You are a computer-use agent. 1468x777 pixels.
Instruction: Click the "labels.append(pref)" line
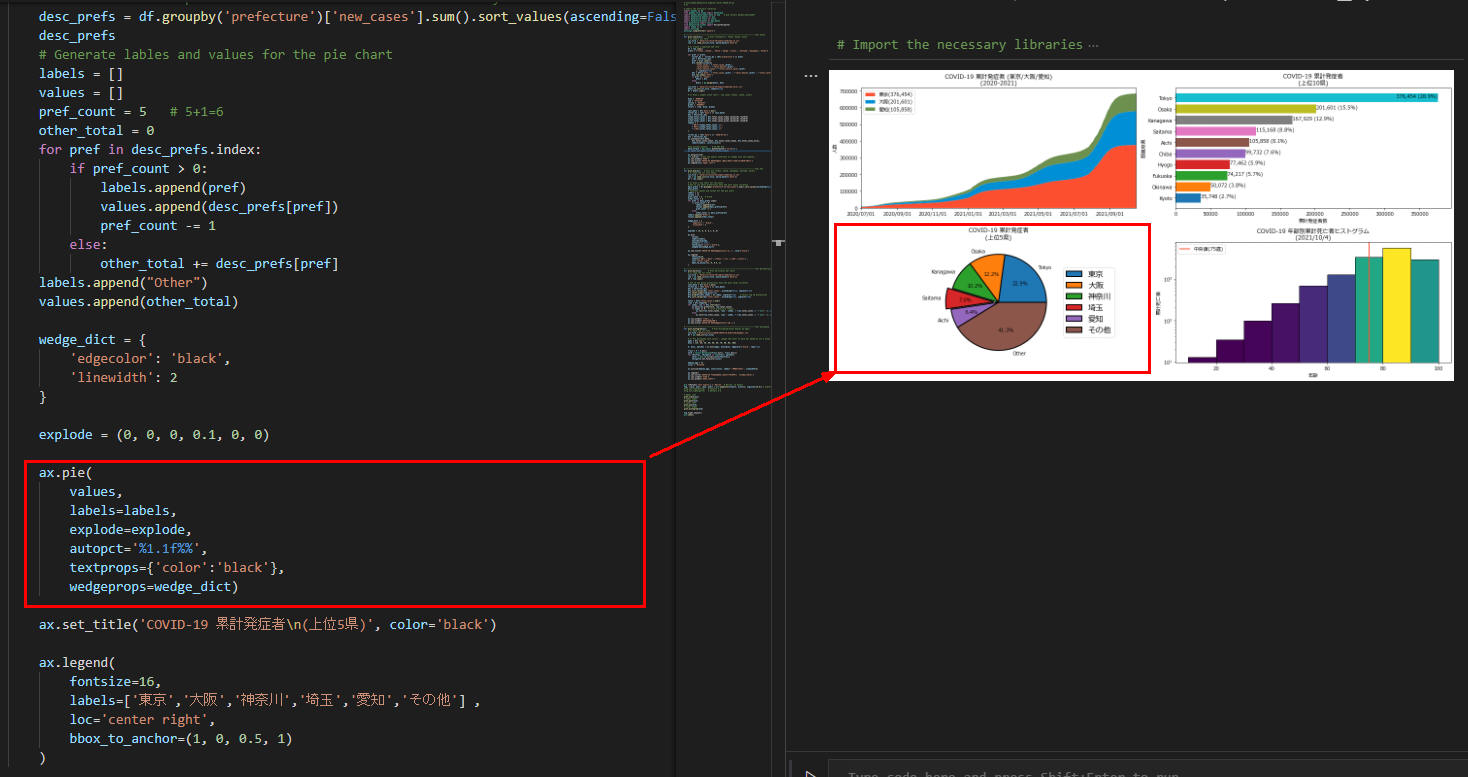(173, 187)
